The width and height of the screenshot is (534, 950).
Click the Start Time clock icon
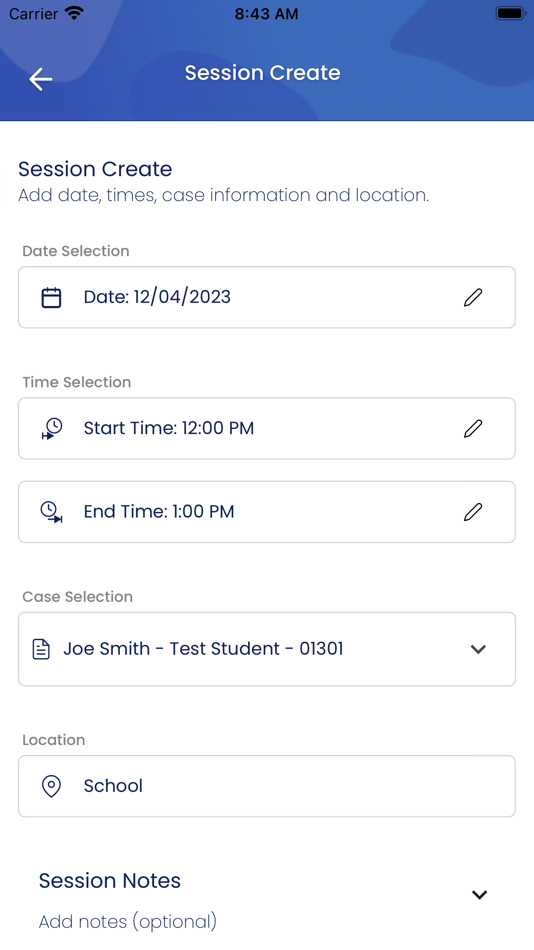pos(52,428)
